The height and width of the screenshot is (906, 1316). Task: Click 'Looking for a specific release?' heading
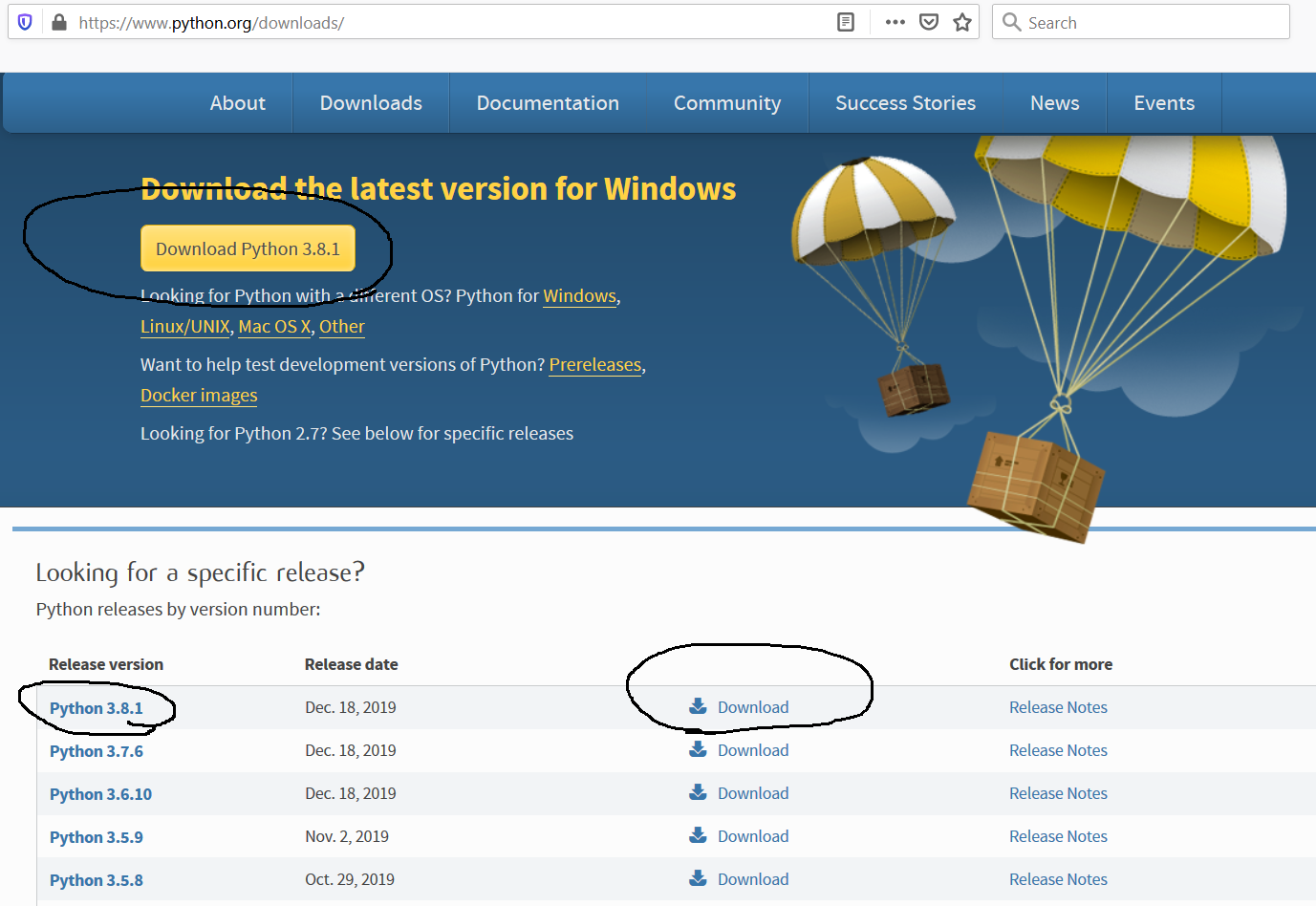tap(200, 572)
